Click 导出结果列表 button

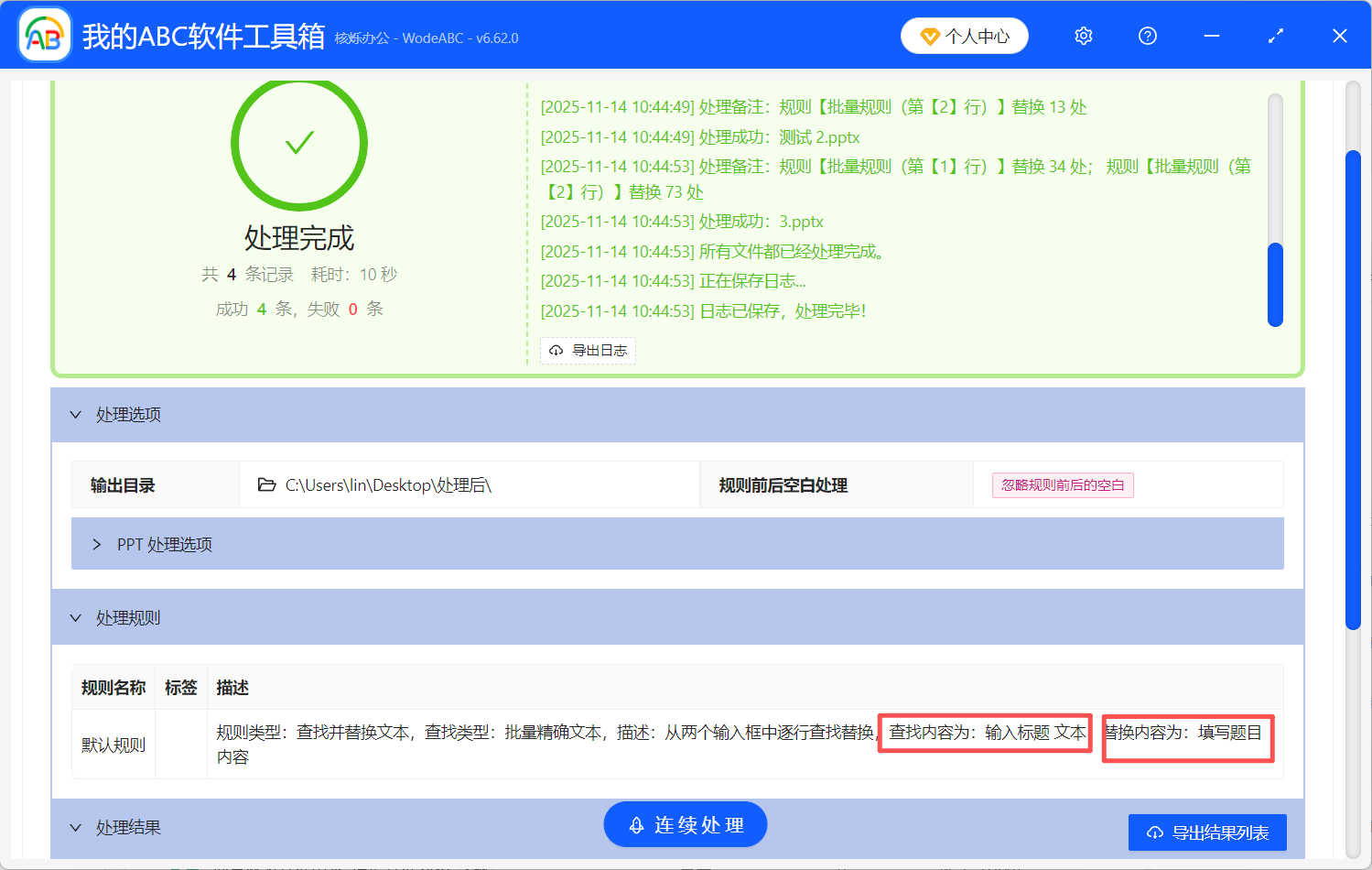pyautogui.click(x=1206, y=832)
